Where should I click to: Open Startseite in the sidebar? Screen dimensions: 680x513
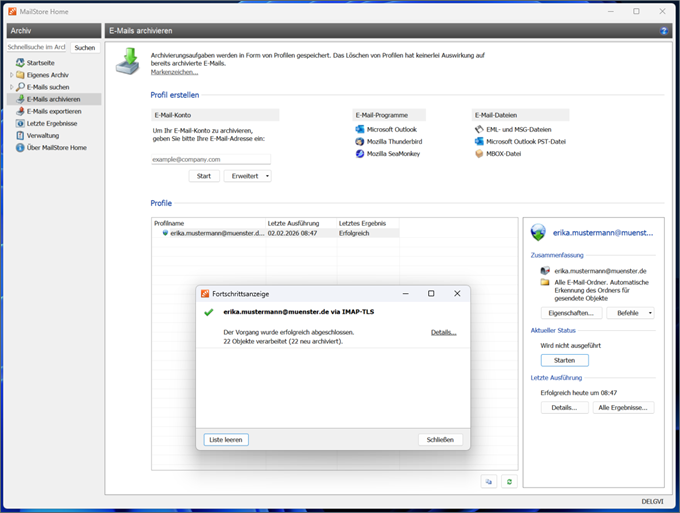tap(40, 62)
